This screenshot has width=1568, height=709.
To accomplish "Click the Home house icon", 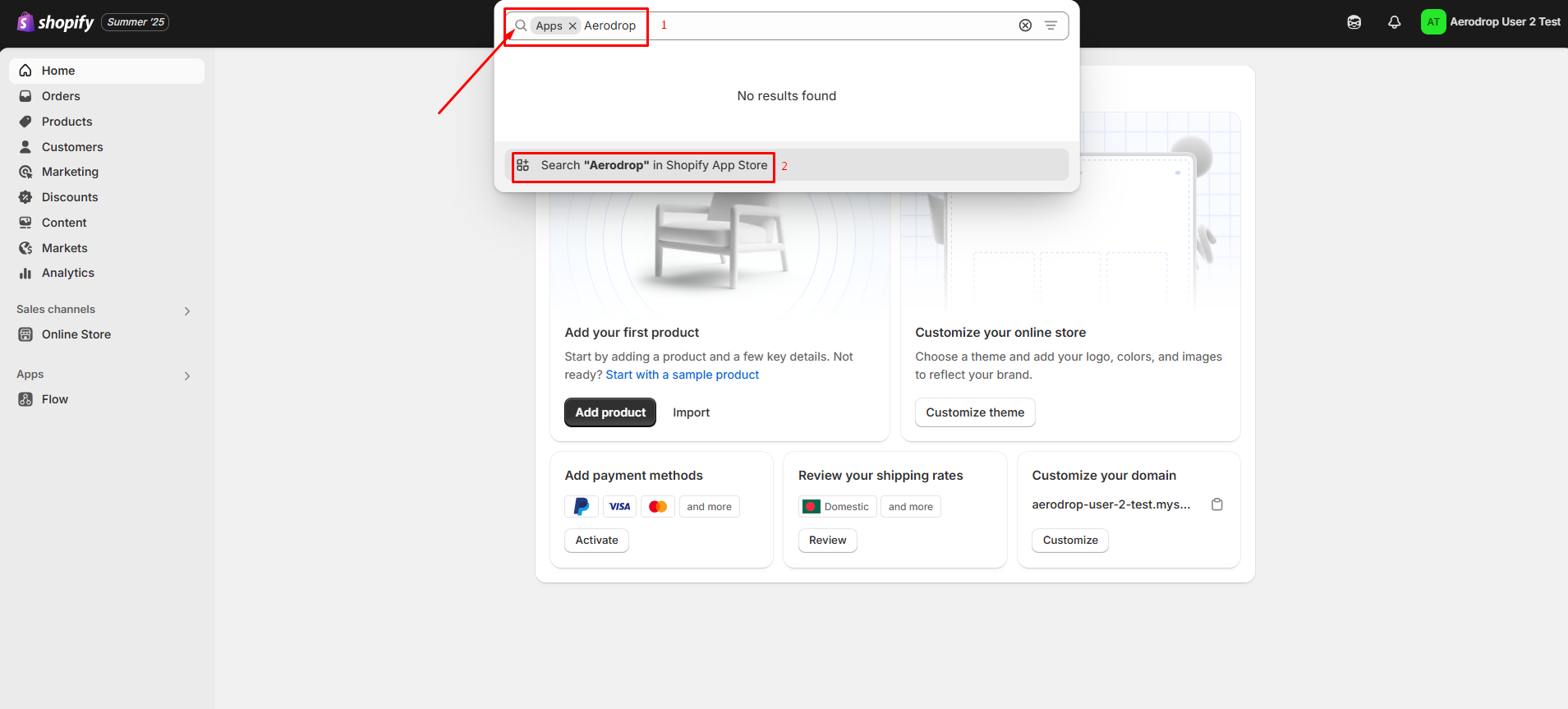I will pos(25,71).
